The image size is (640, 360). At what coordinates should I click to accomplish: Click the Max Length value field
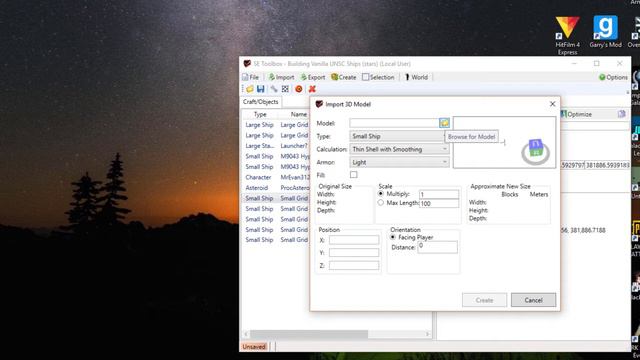pos(439,203)
